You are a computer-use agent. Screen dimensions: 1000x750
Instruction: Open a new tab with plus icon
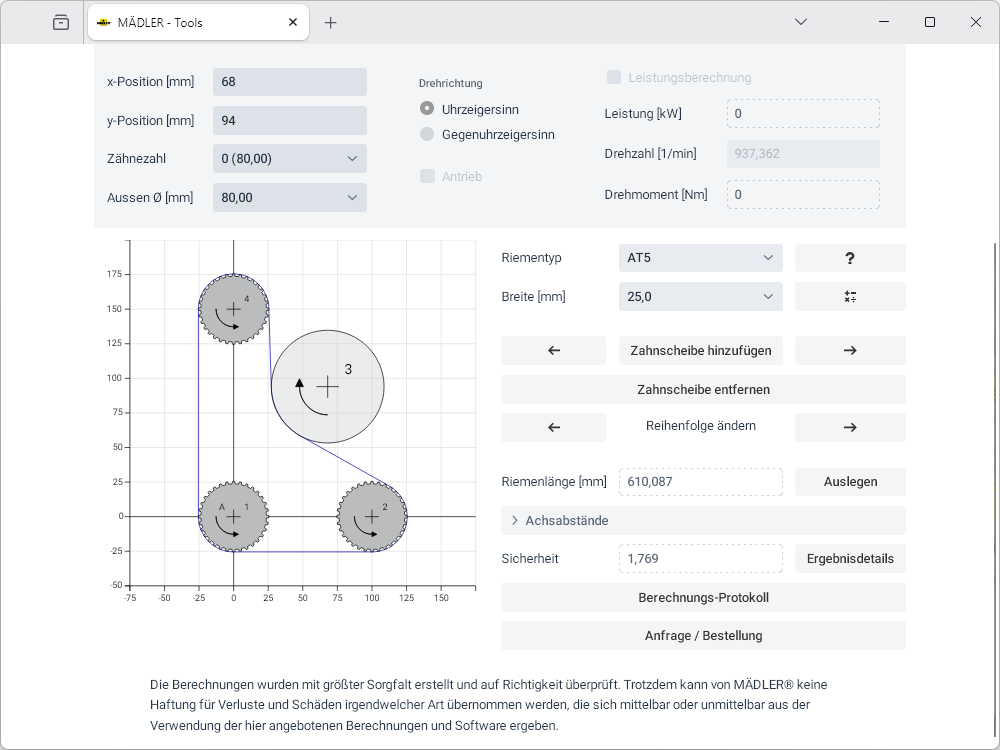click(331, 22)
